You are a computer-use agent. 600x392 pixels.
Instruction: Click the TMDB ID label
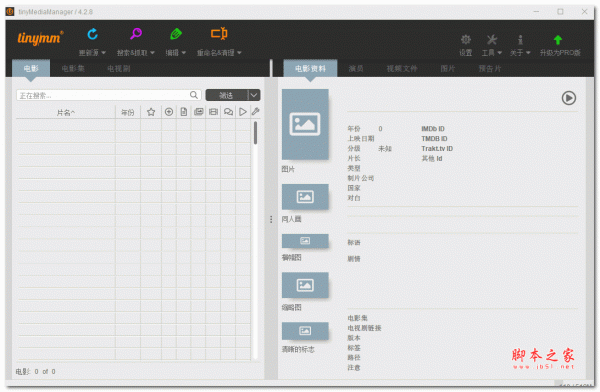[434, 139]
